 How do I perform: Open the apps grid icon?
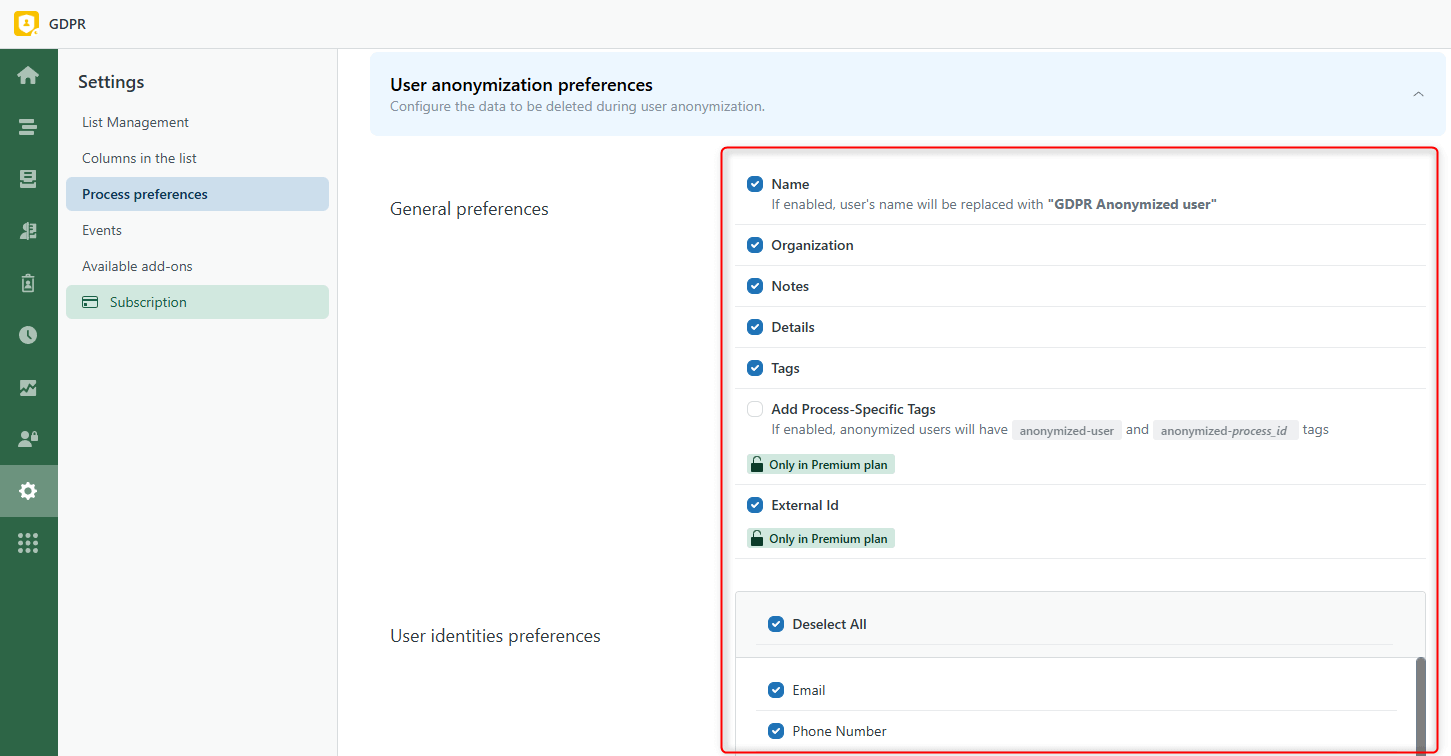coord(28,543)
